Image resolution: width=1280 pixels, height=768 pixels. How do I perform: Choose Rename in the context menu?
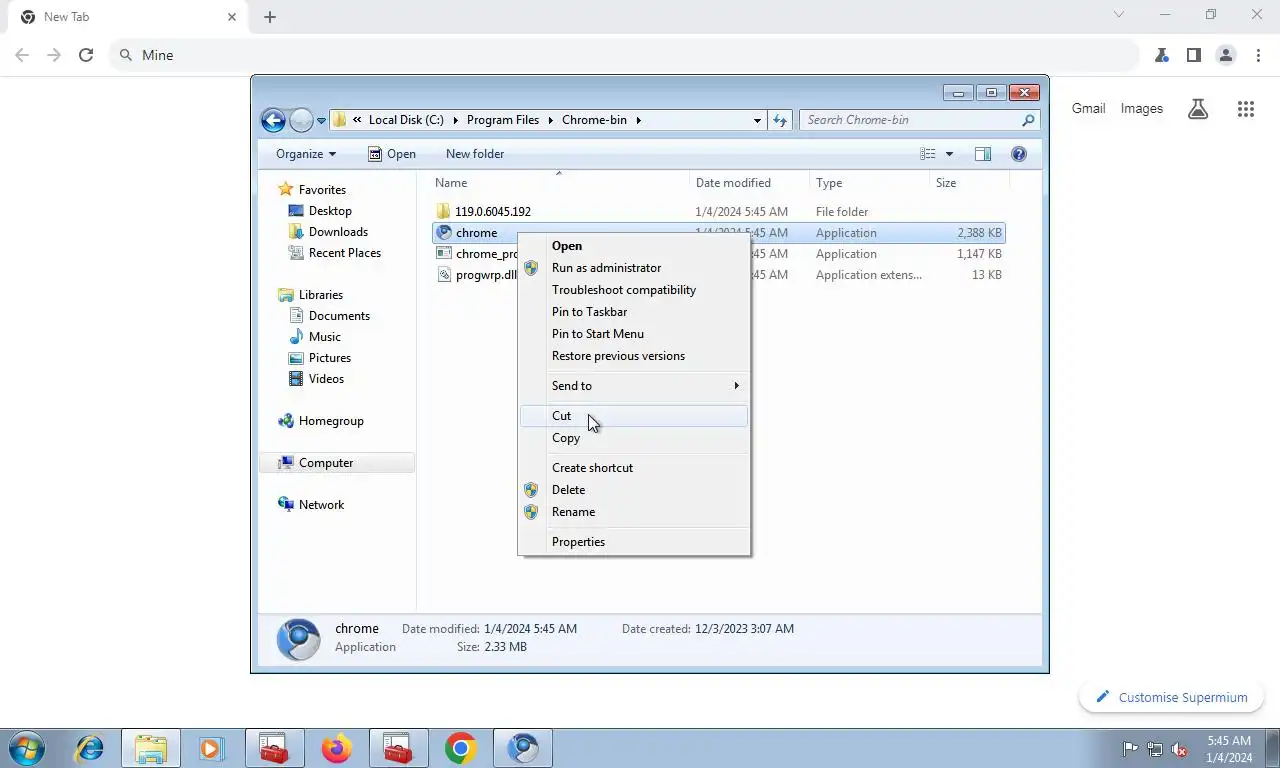click(x=634, y=512)
